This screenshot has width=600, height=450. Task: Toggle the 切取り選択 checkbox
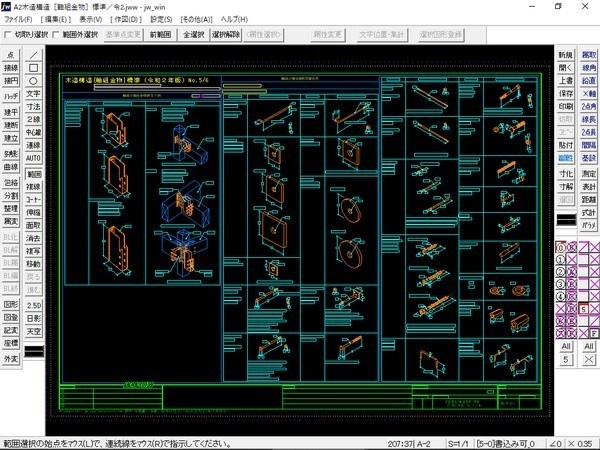[7, 35]
